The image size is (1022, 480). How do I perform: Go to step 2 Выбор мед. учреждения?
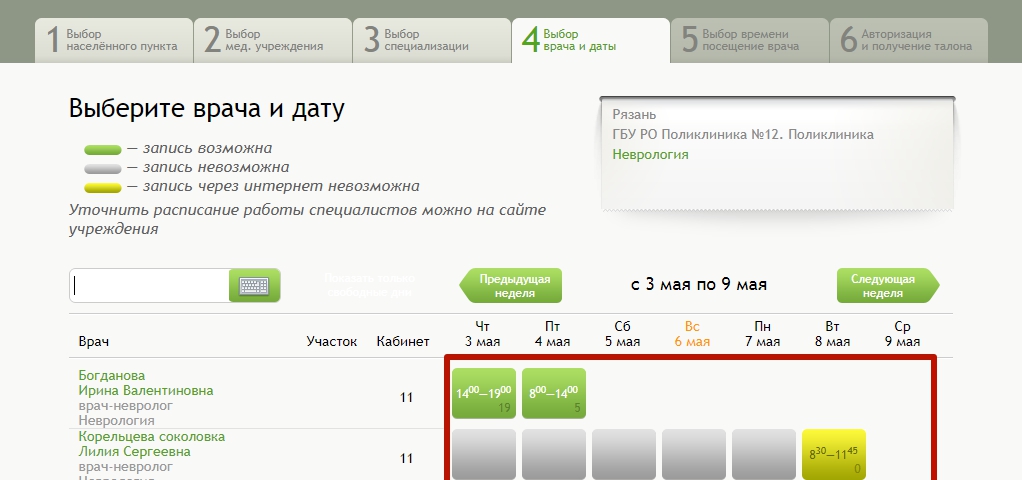(x=273, y=40)
